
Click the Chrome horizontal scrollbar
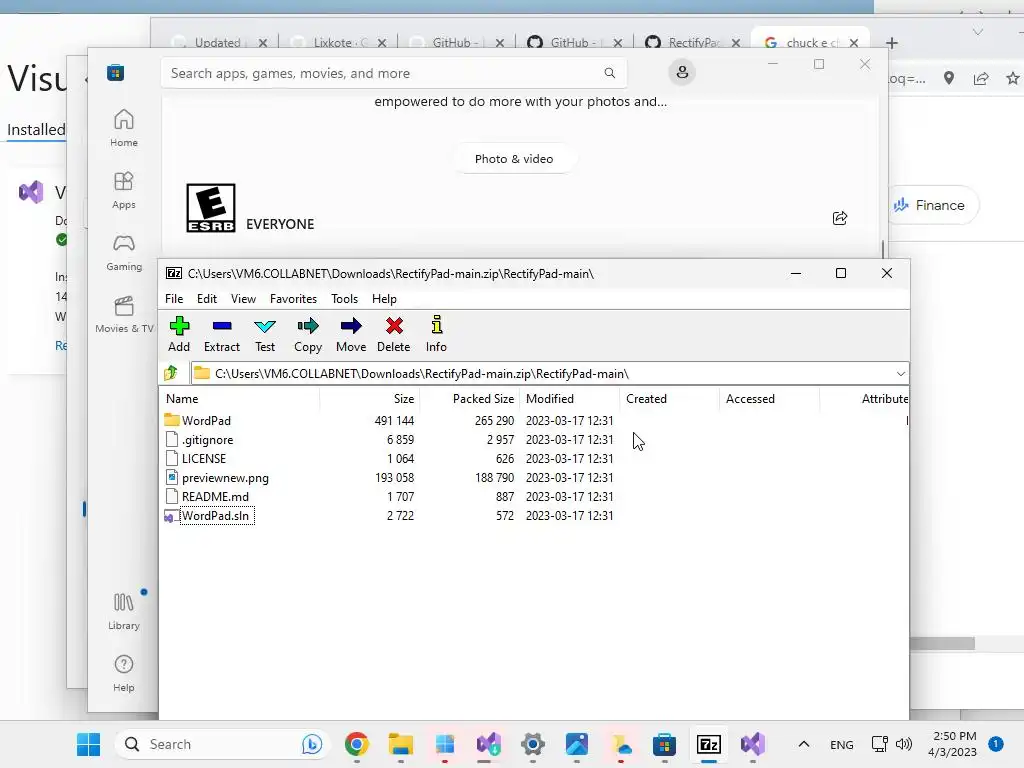pos(942,643)
